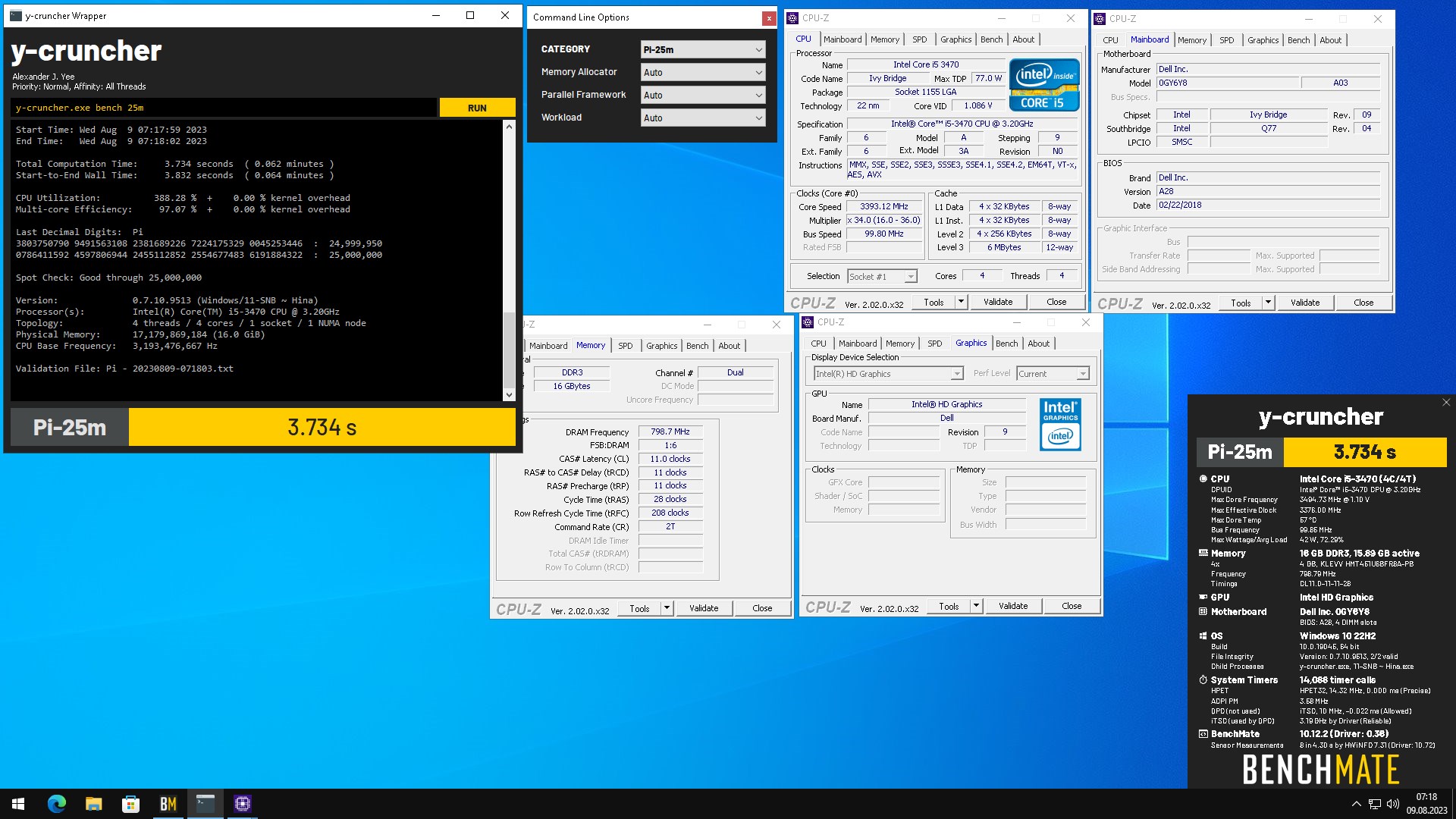The width and height of the screenshot is (1456, 819).
Task: Click the BenchMate icon in result panel
Action: click(x=1203, y=734)
